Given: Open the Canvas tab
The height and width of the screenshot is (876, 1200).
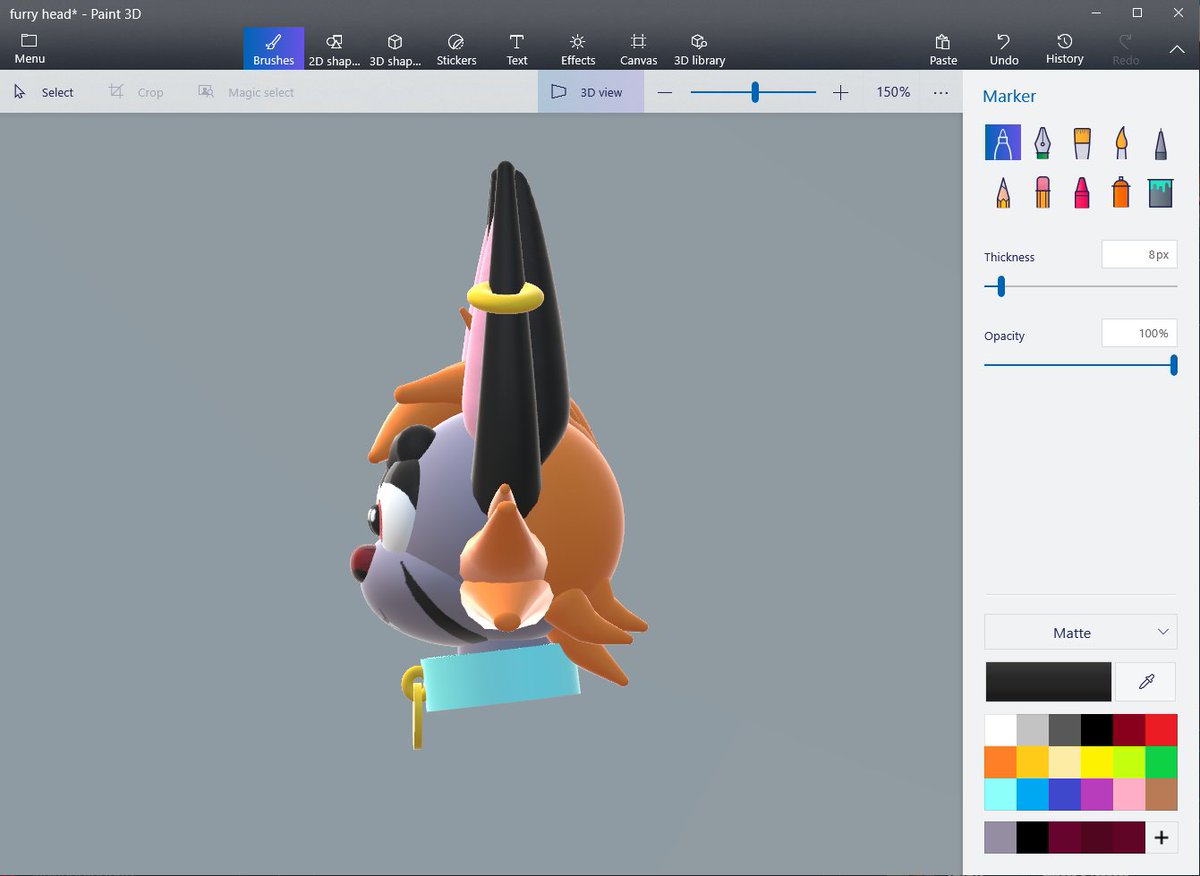Looking at the screenshot, I should 638,48.
